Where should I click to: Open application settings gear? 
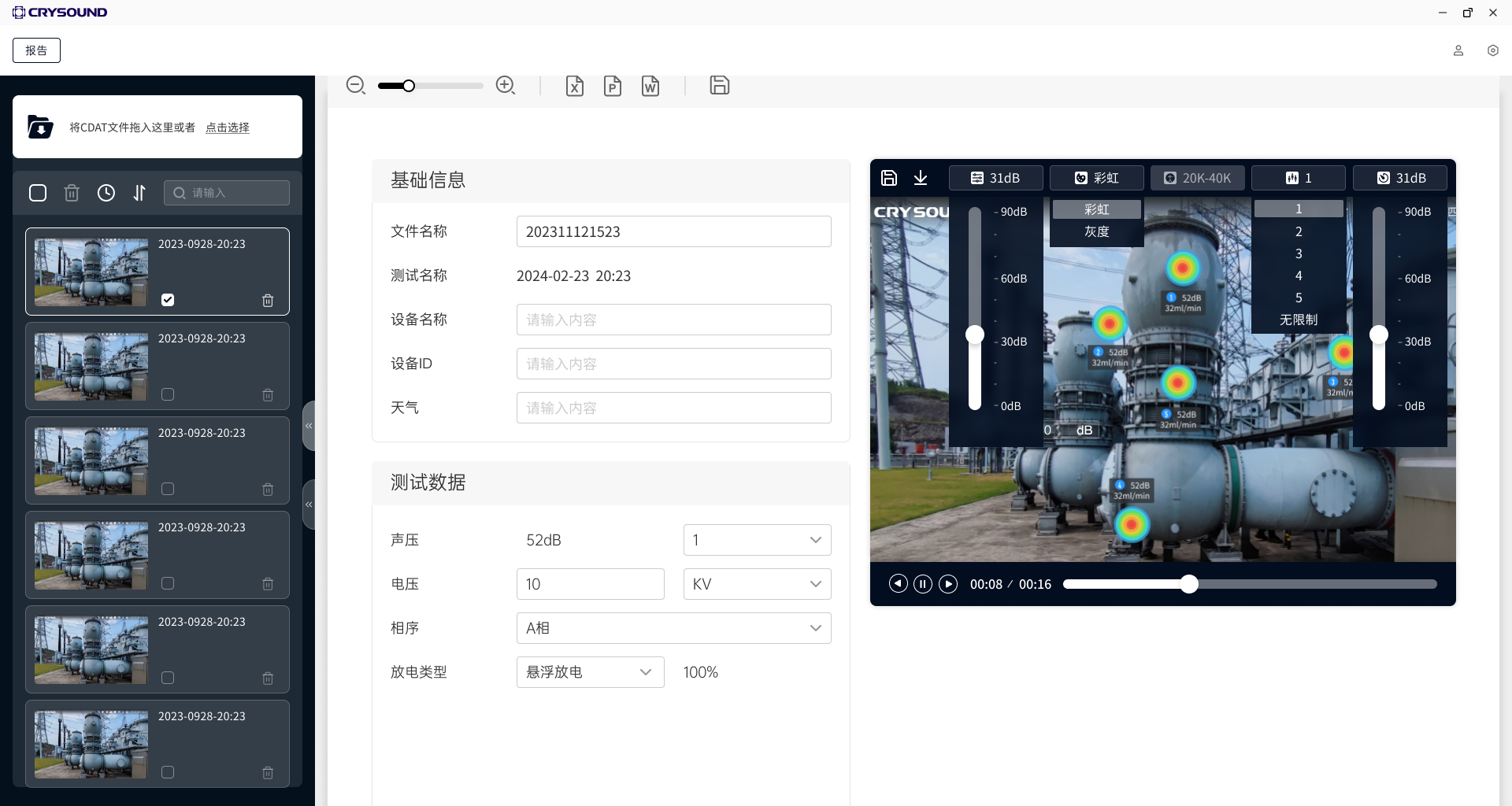coord(1493,50)
